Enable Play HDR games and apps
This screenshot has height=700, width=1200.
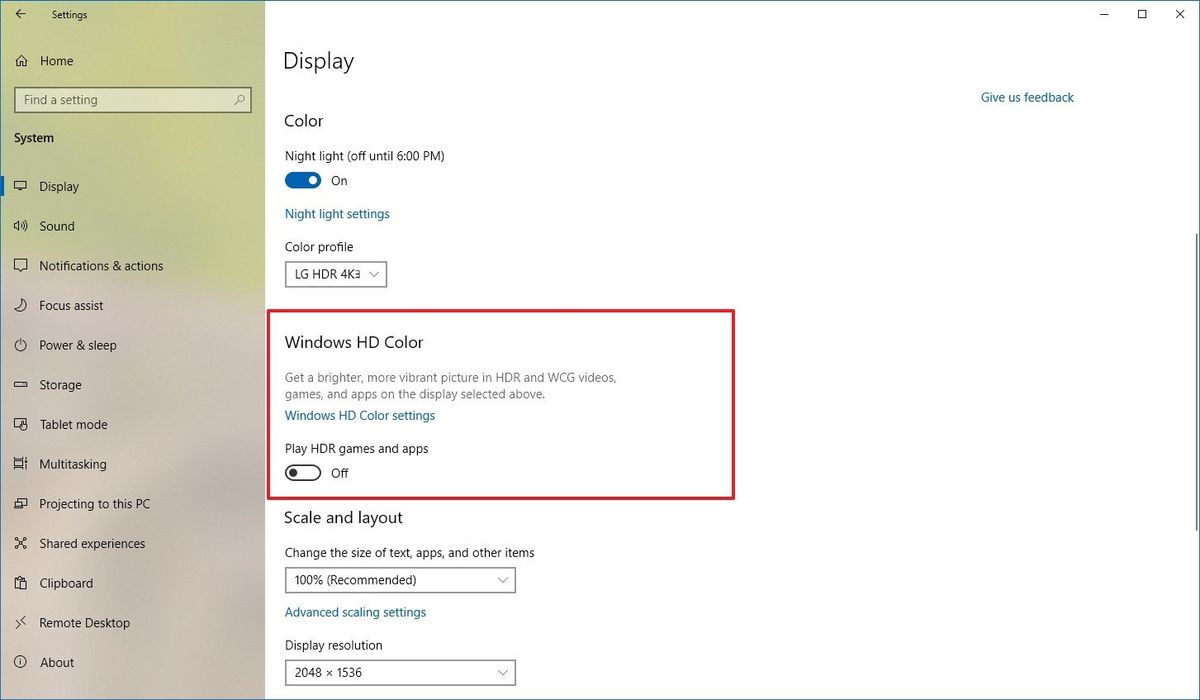pyautogui.click(x=302, y=472)
